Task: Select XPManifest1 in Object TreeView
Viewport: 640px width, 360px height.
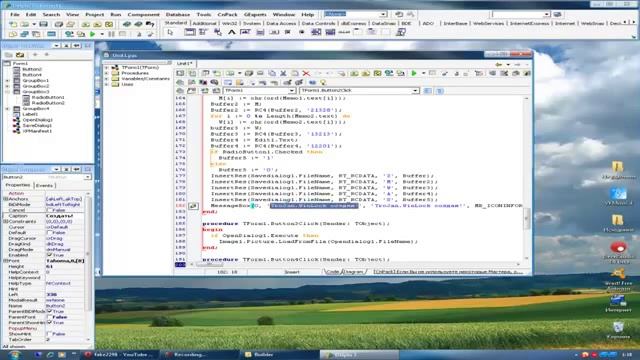Action: click(37, 131)
